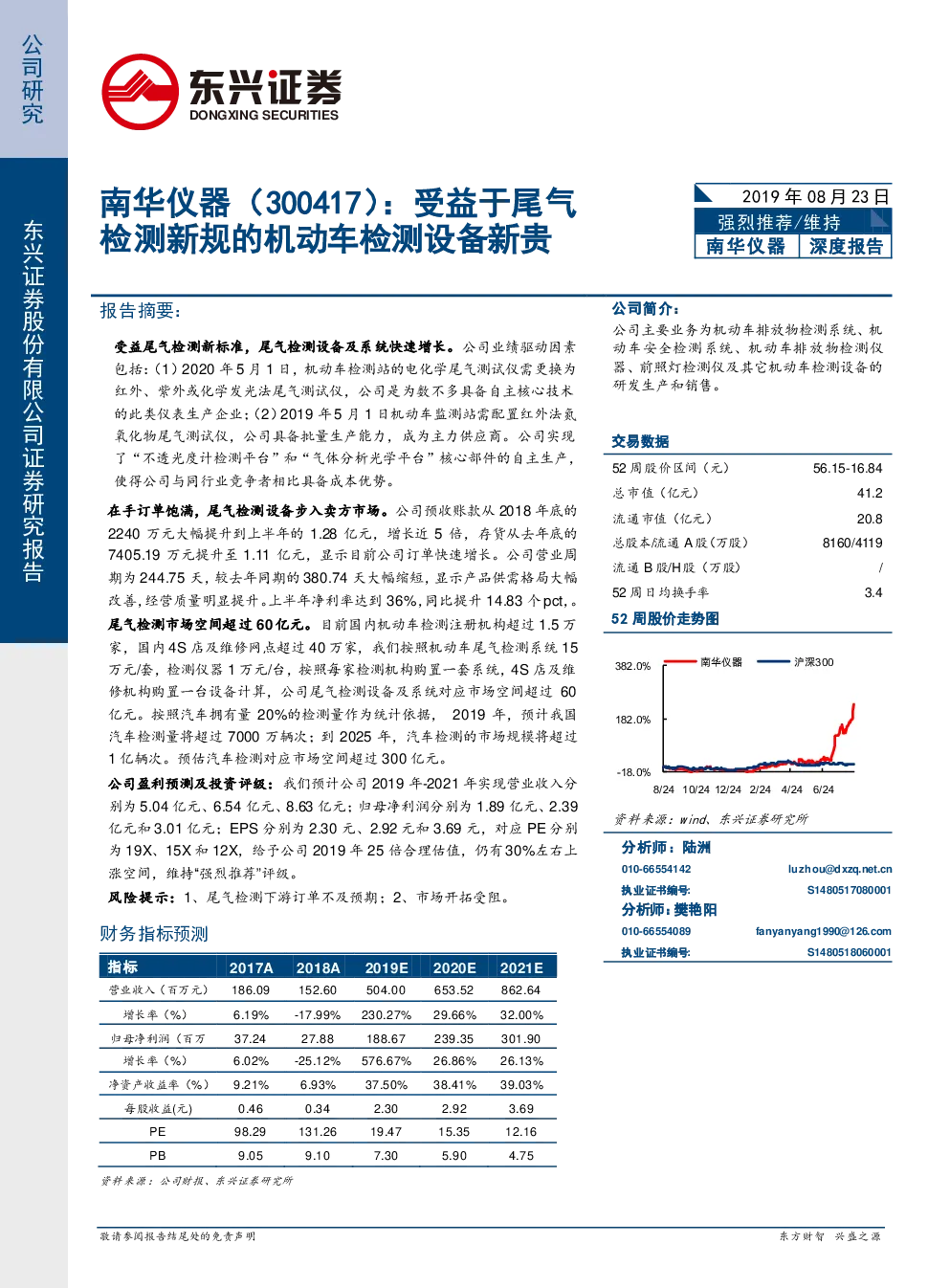Click the 公司简介 heading
The image size is (950, 1288).
tap(646, 308)
